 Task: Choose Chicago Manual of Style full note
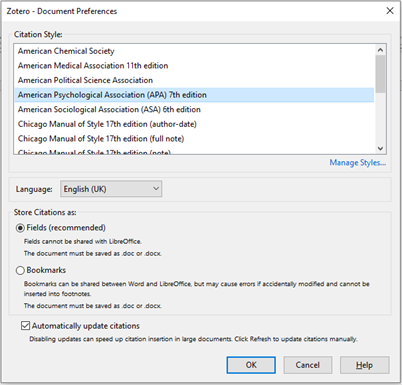(194, 139)
